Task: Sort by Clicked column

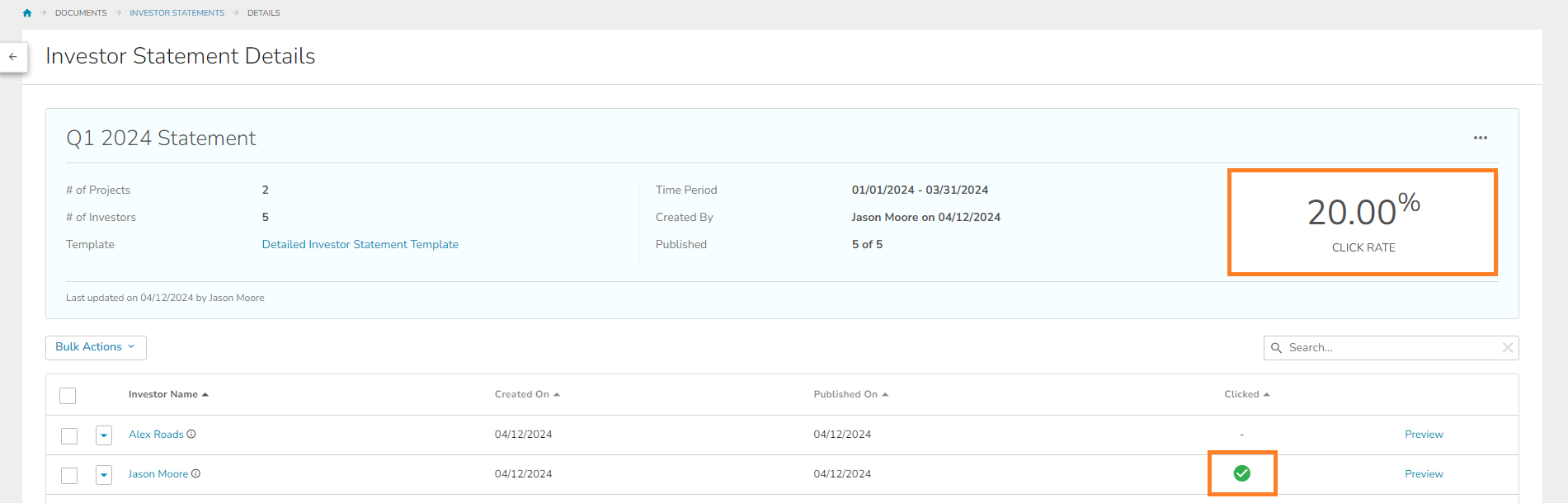Action: pos(1247,395)
